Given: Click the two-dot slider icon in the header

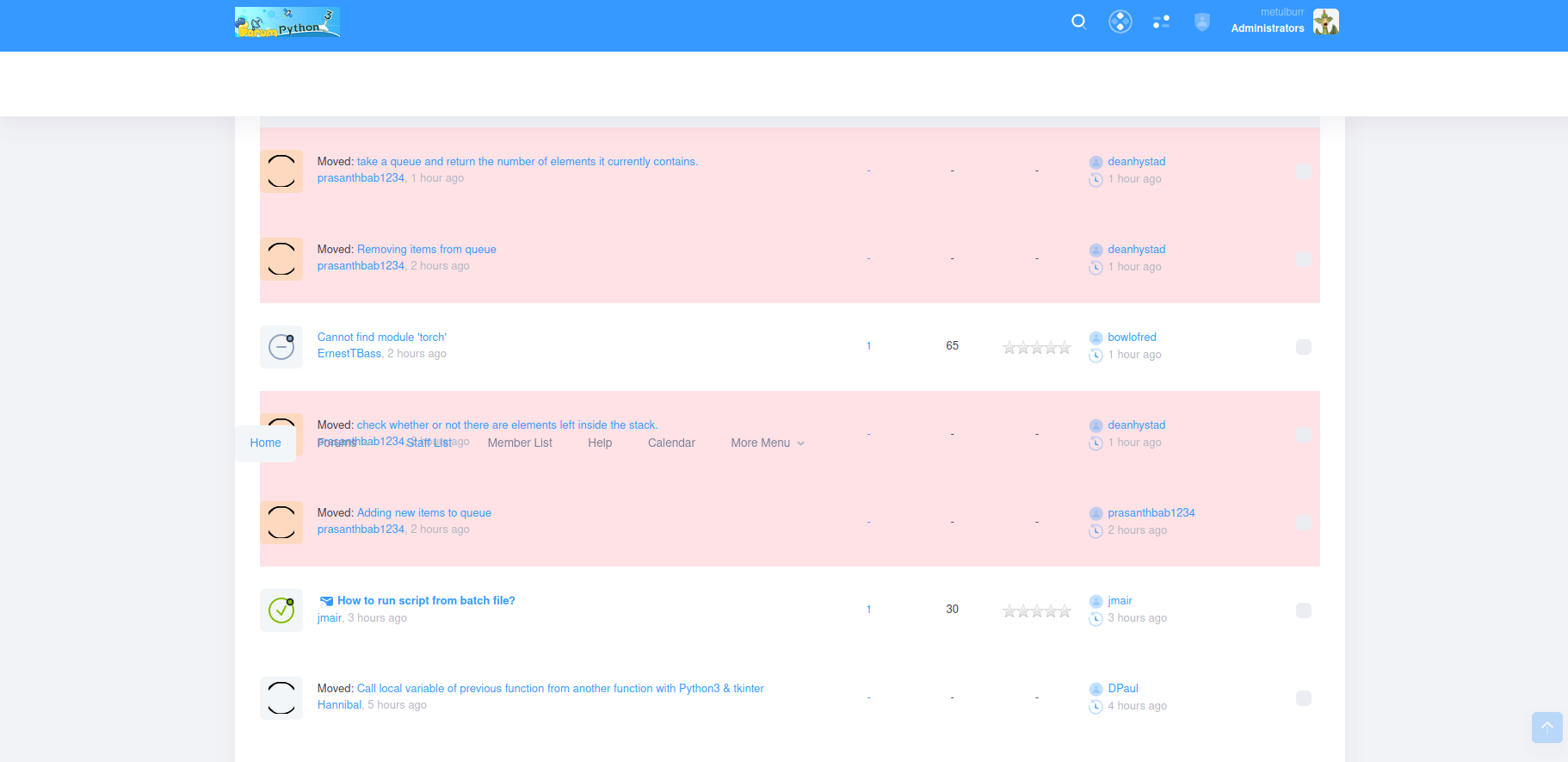Looking at the screenshot, I should click(1161, 22).
